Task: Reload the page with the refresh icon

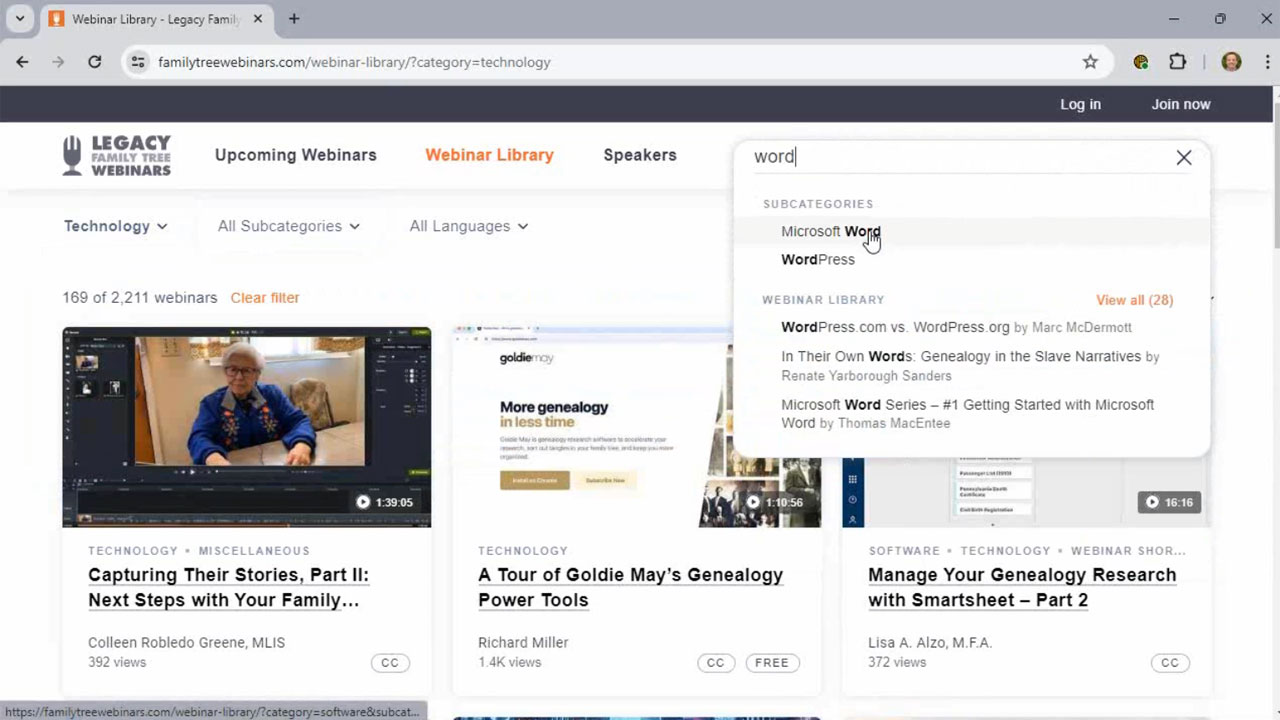Action: 95,61
